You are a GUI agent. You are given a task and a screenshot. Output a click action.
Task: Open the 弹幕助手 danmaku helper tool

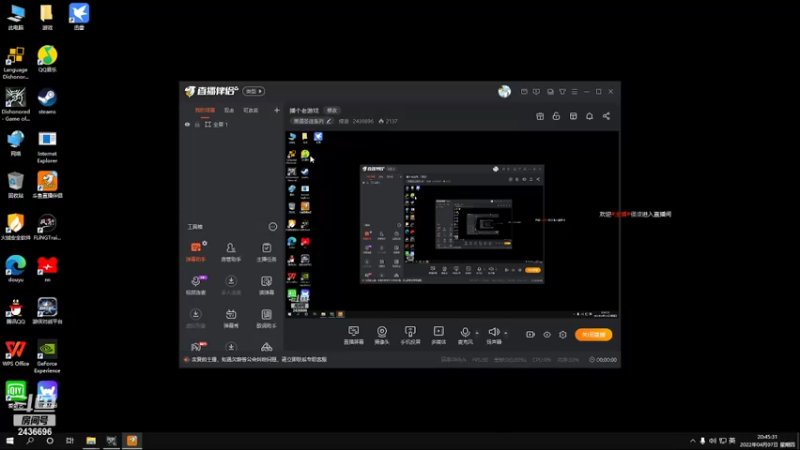point(196,252)
